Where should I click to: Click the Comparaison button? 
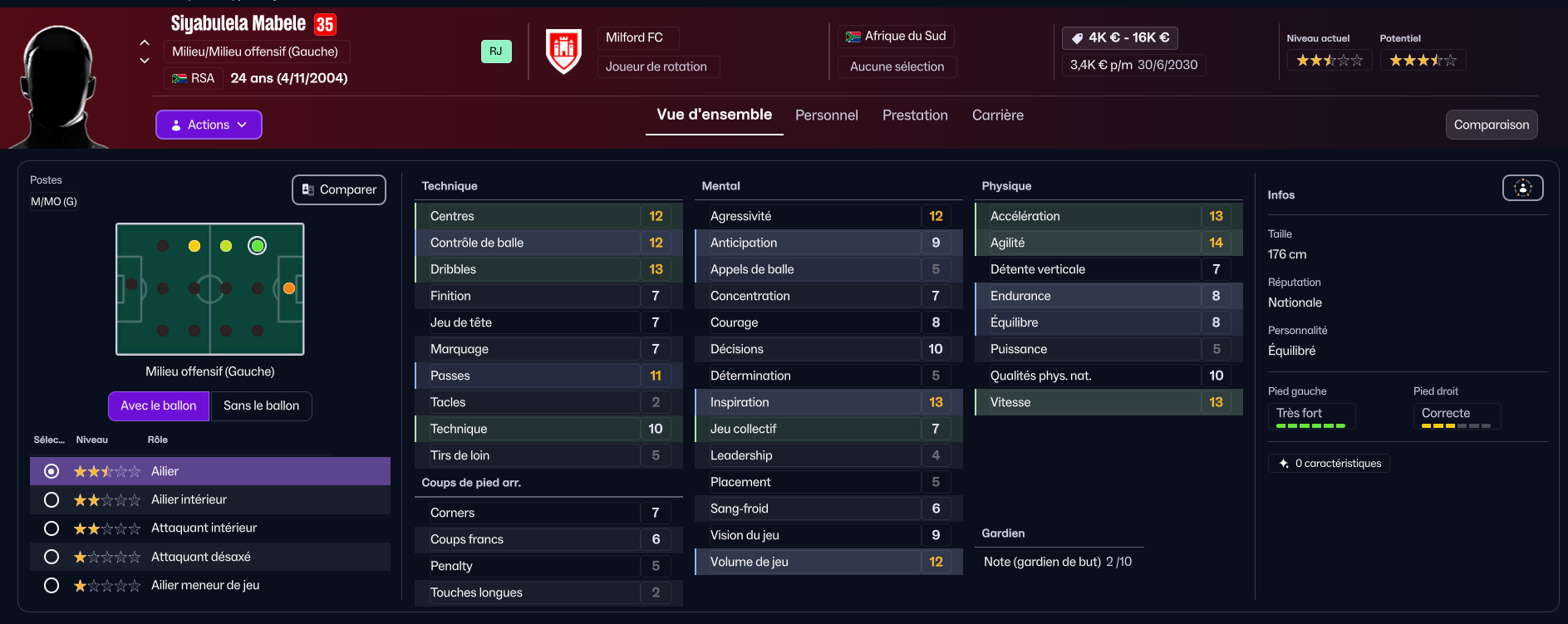1492,125
